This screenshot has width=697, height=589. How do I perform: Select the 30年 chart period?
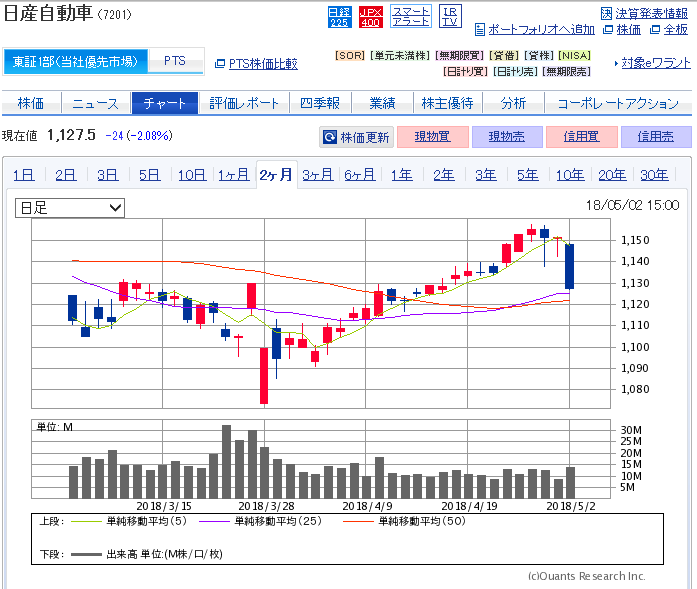click(x=654, y=175)
